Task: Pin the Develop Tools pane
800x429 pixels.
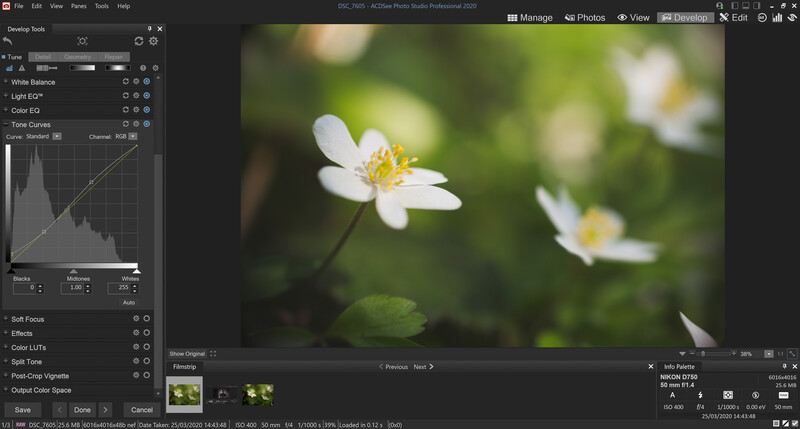Action: (149, 29)
